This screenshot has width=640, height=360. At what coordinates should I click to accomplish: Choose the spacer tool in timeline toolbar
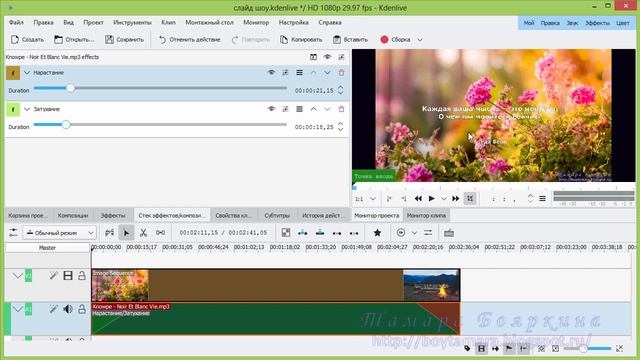160,233
